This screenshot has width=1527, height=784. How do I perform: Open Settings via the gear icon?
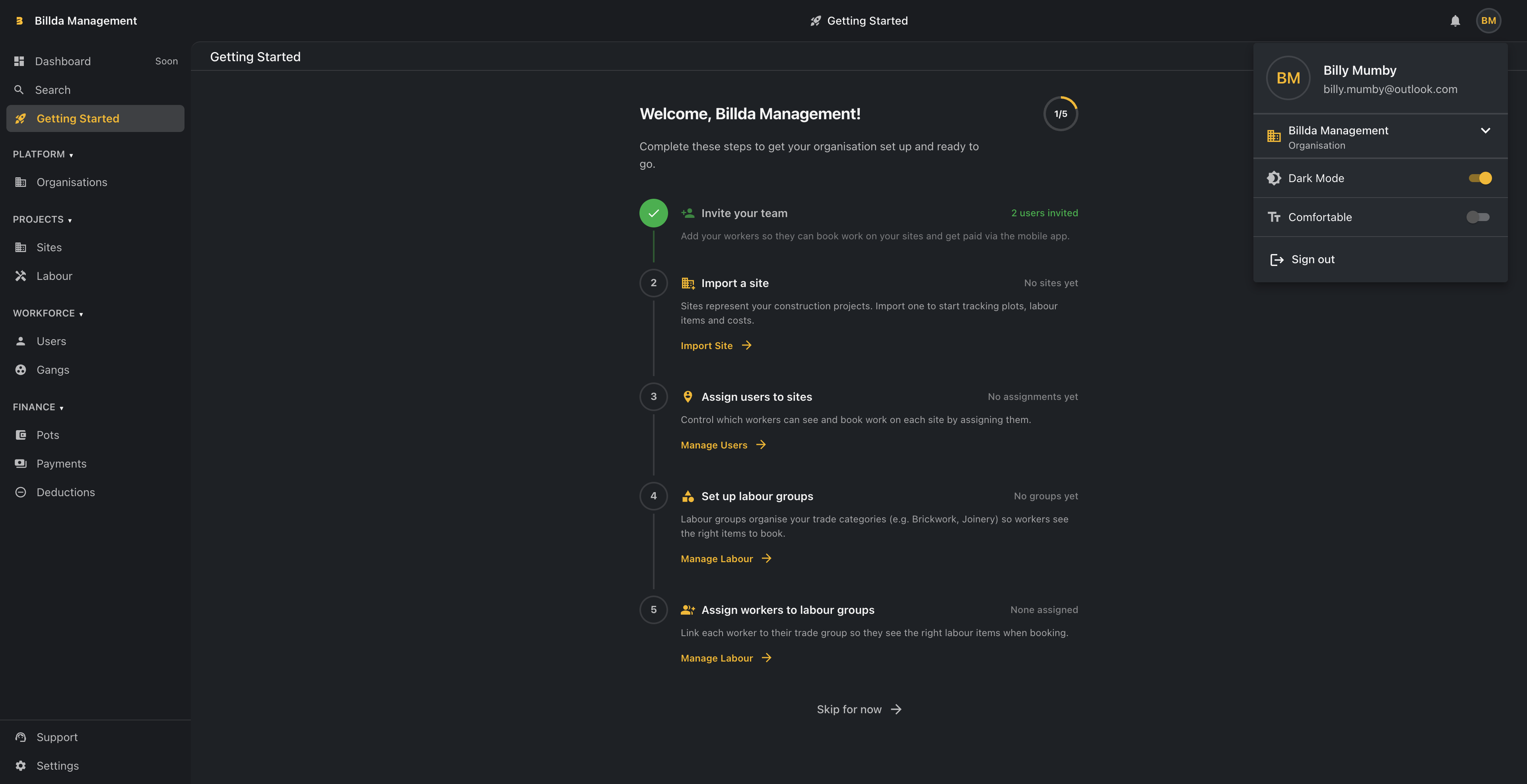[21, 766]
